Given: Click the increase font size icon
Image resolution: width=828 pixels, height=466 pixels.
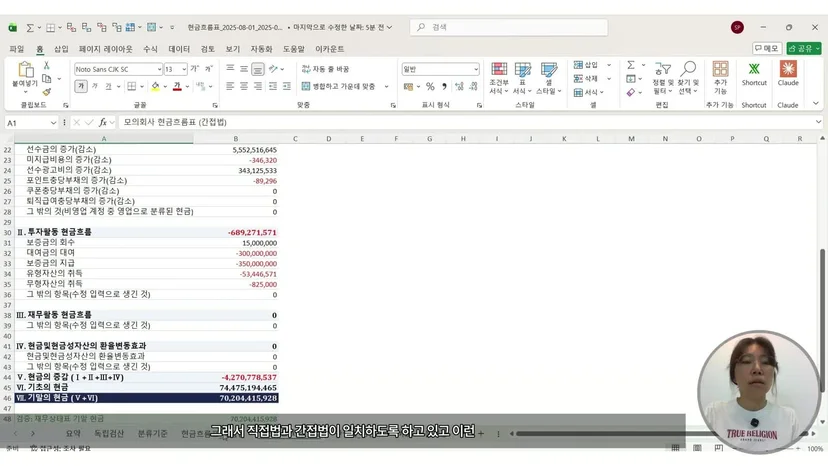Looking at the screenshot, I should (194, 69).
